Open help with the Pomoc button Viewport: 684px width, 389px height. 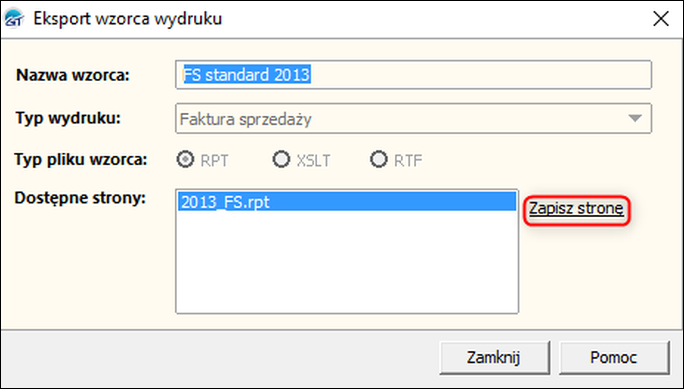[x=613, y=358]
